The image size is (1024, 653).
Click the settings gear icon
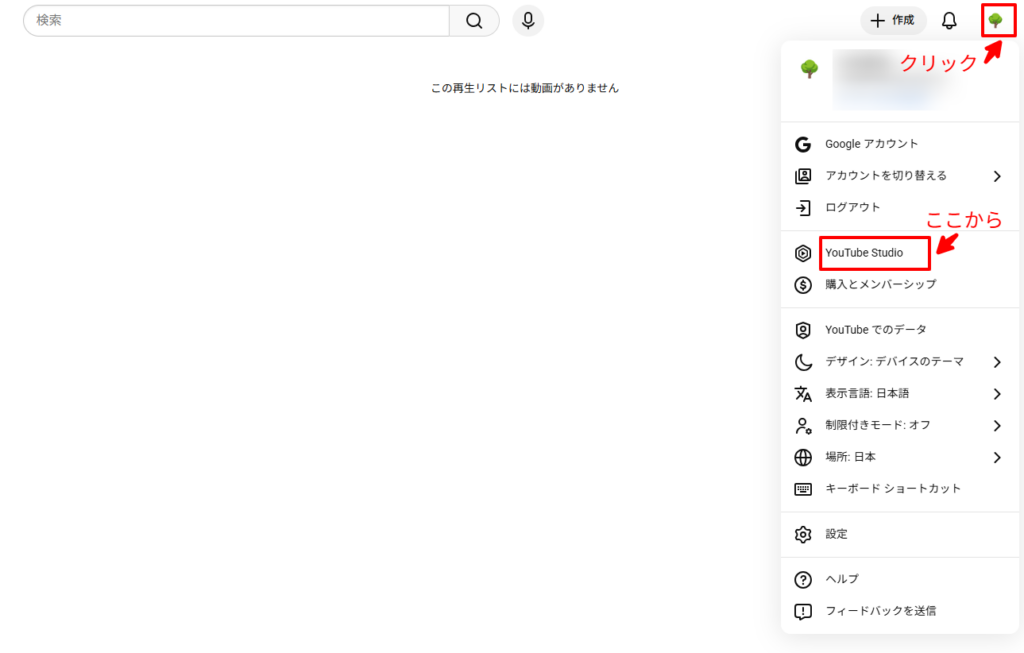803,534
